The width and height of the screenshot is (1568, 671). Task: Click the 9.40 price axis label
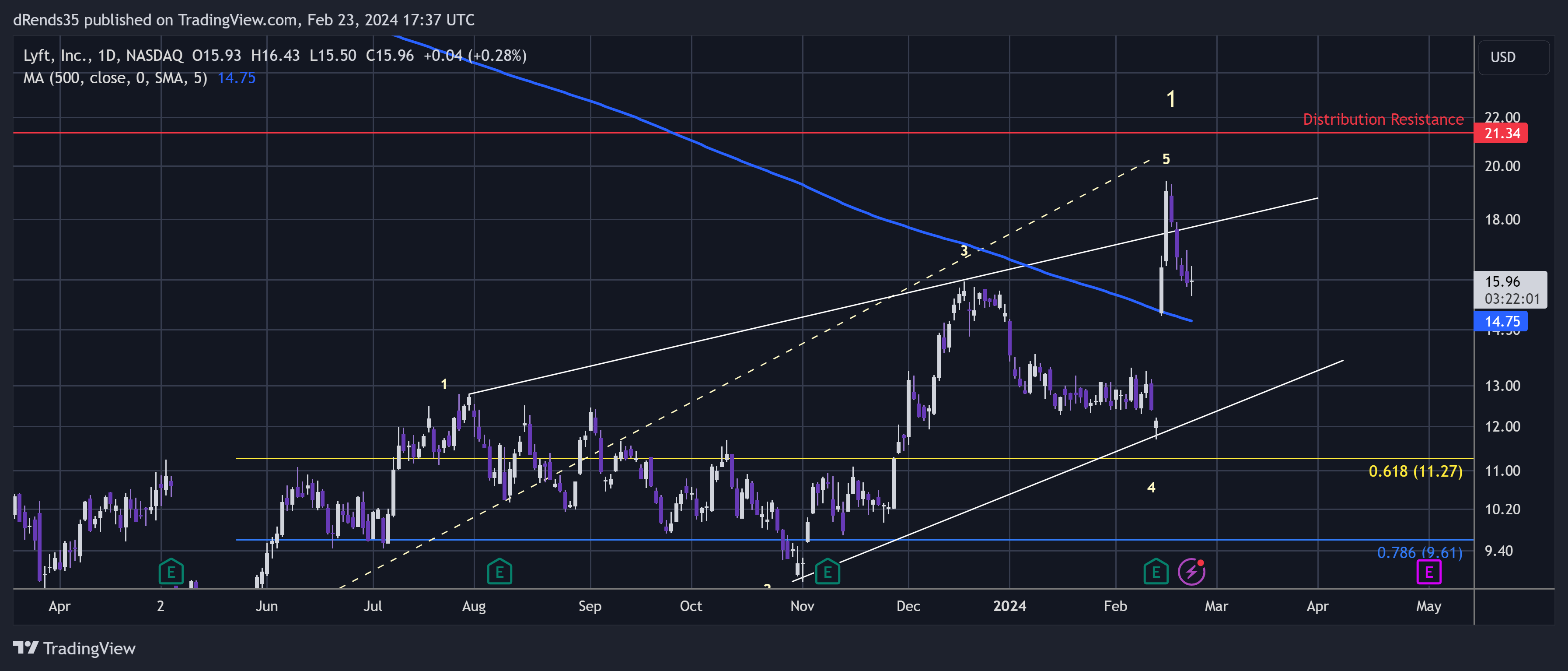pyautogui.click(x=1498, y=551)
